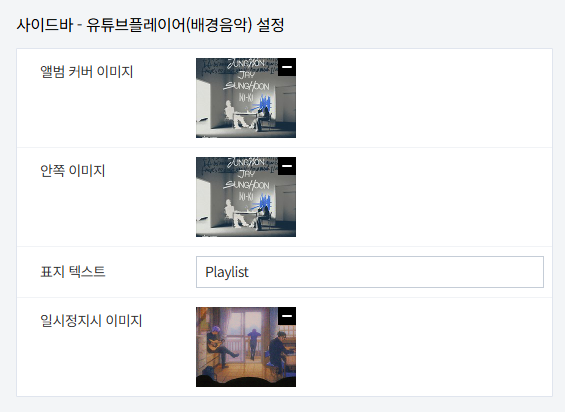Viewport: 565px width, 412px height.
Task: Click JAY handwriting in album cover thumbnail
Action: pos(246,75)
